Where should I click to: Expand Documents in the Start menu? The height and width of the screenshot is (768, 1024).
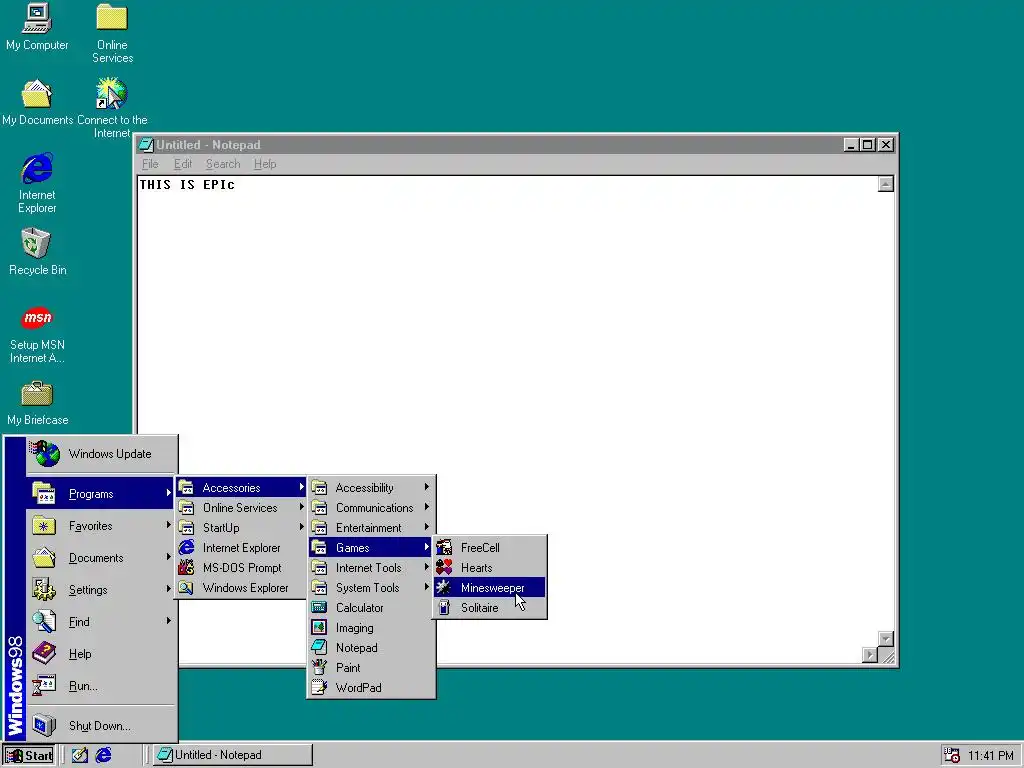(x=101, y=558)
